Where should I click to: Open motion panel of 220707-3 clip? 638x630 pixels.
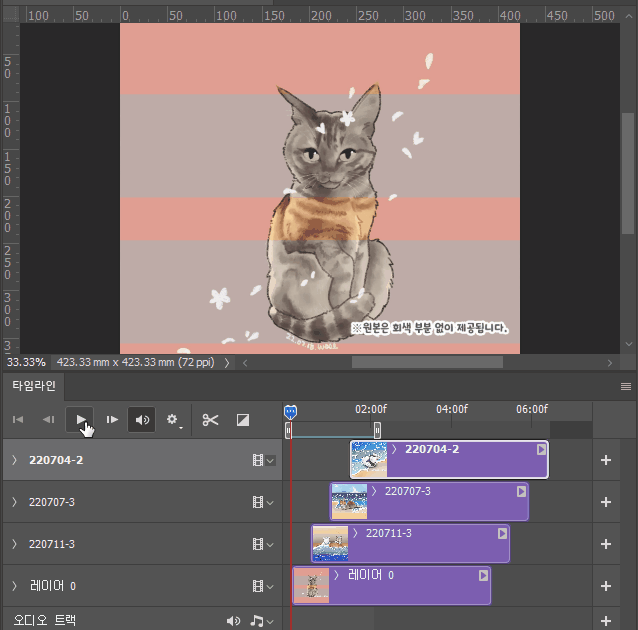(521, 491)
